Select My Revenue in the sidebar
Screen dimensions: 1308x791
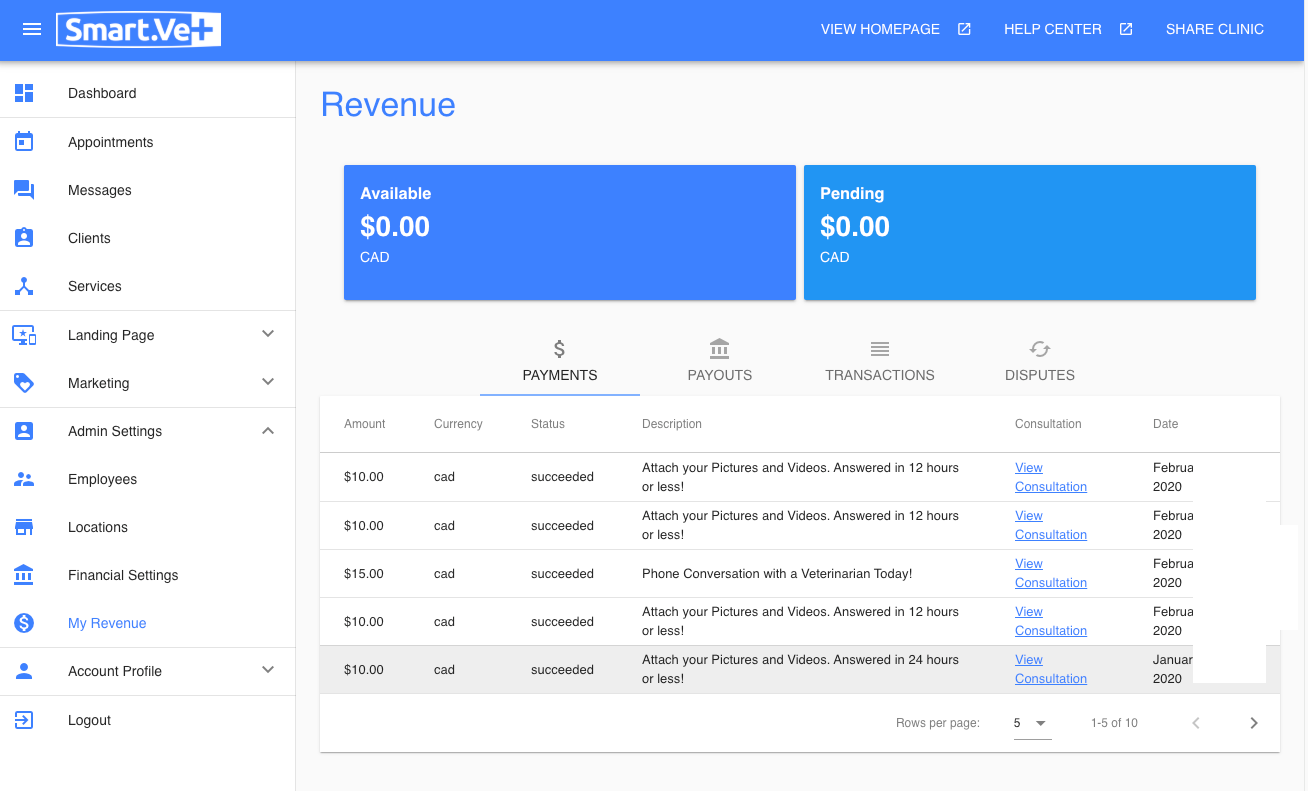coord(147,623)
